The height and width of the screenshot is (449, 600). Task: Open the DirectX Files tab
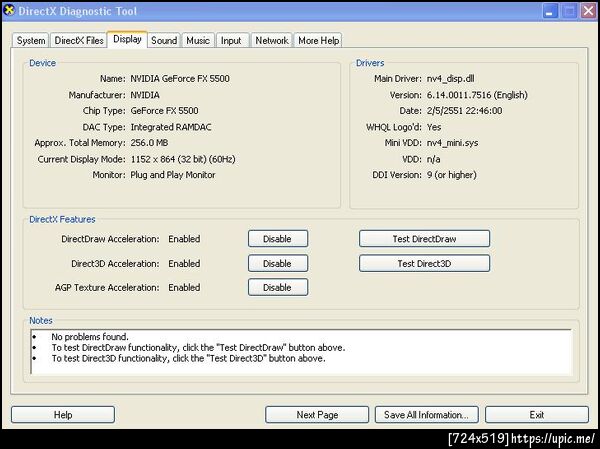coord(79,40)
